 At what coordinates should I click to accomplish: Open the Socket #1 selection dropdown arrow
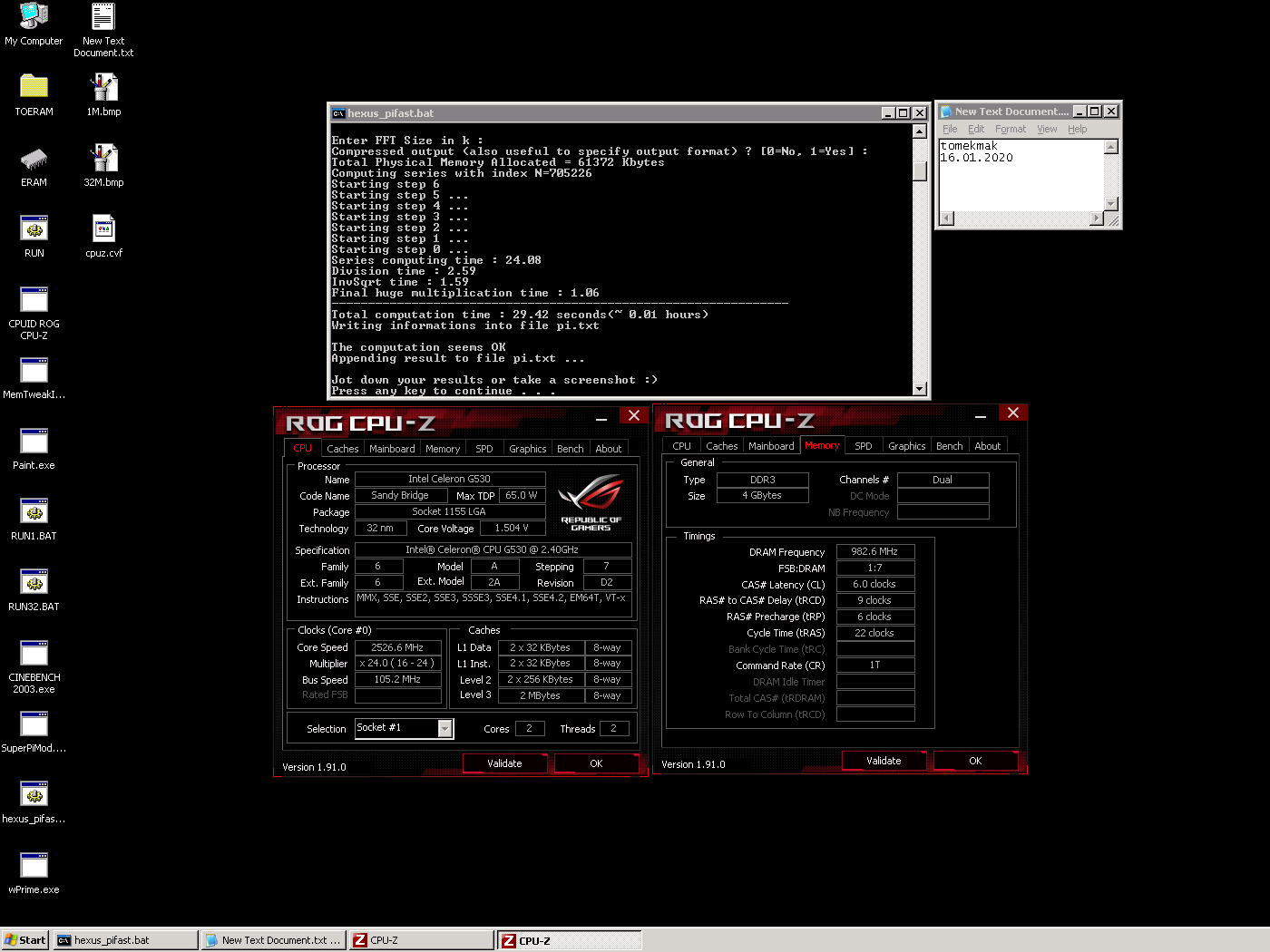click(x=445, y=729)
